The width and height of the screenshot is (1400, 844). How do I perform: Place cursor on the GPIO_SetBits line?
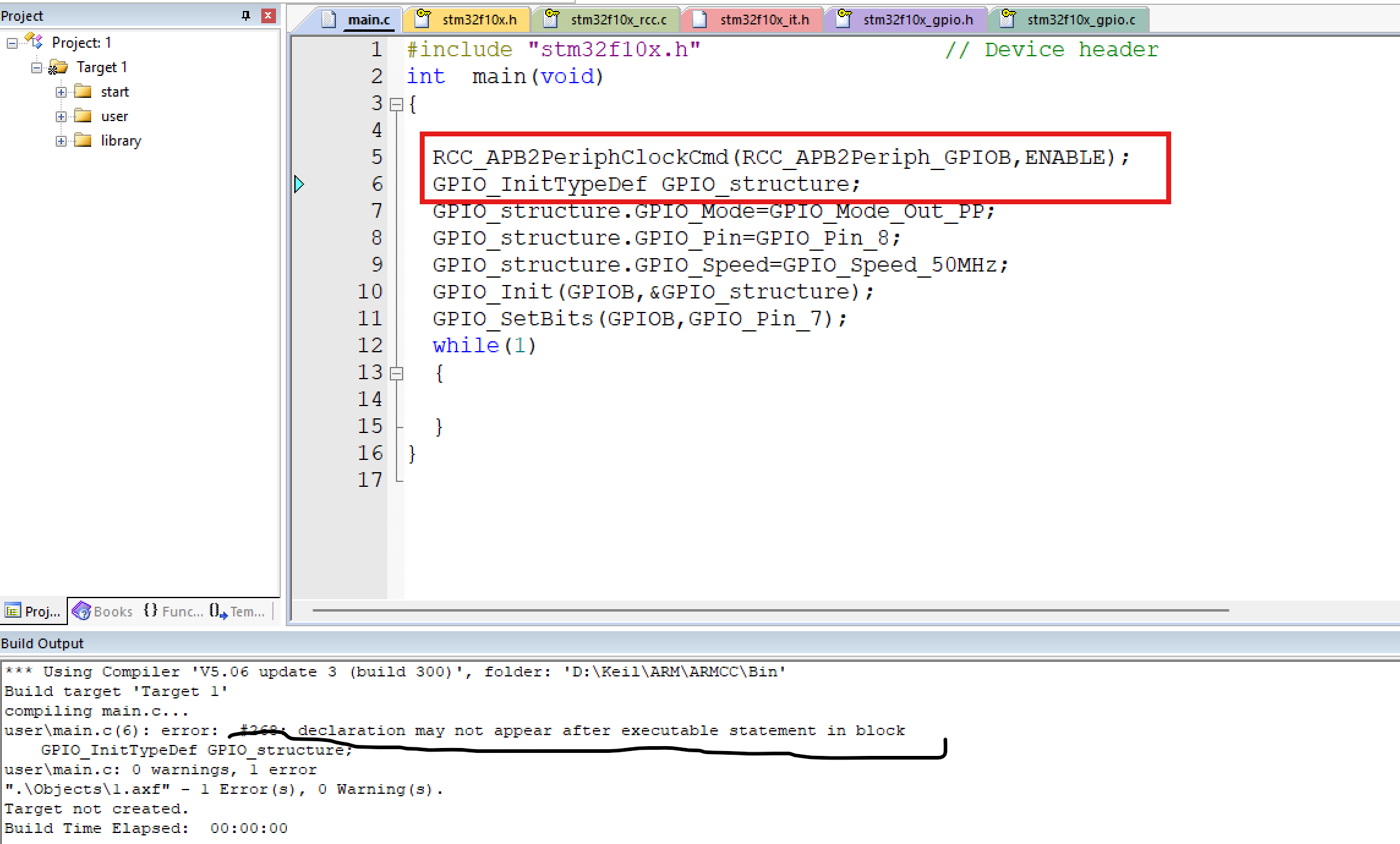639,319
